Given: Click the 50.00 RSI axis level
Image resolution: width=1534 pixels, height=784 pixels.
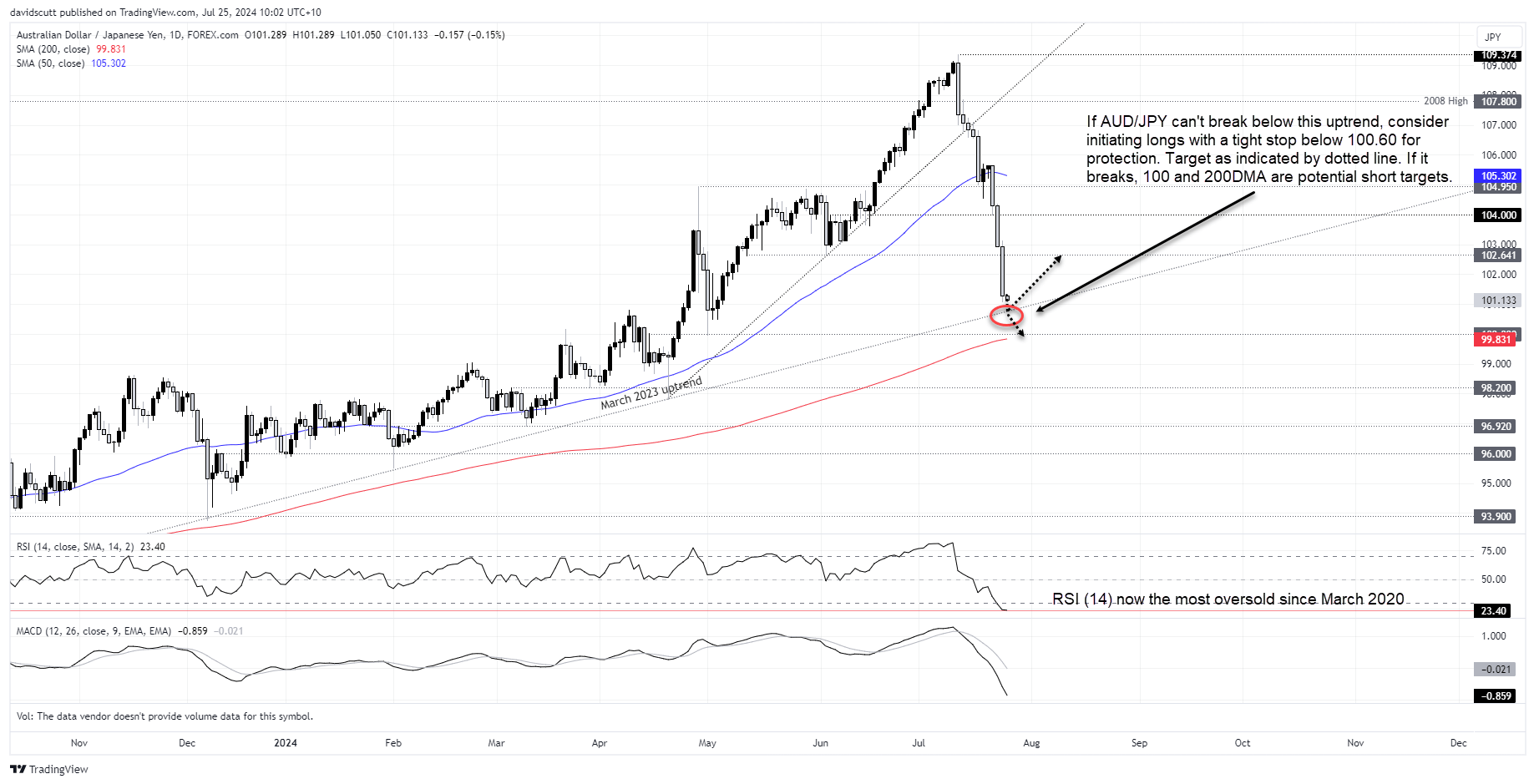Looking at the screenshot, I should coord(1493,579).
